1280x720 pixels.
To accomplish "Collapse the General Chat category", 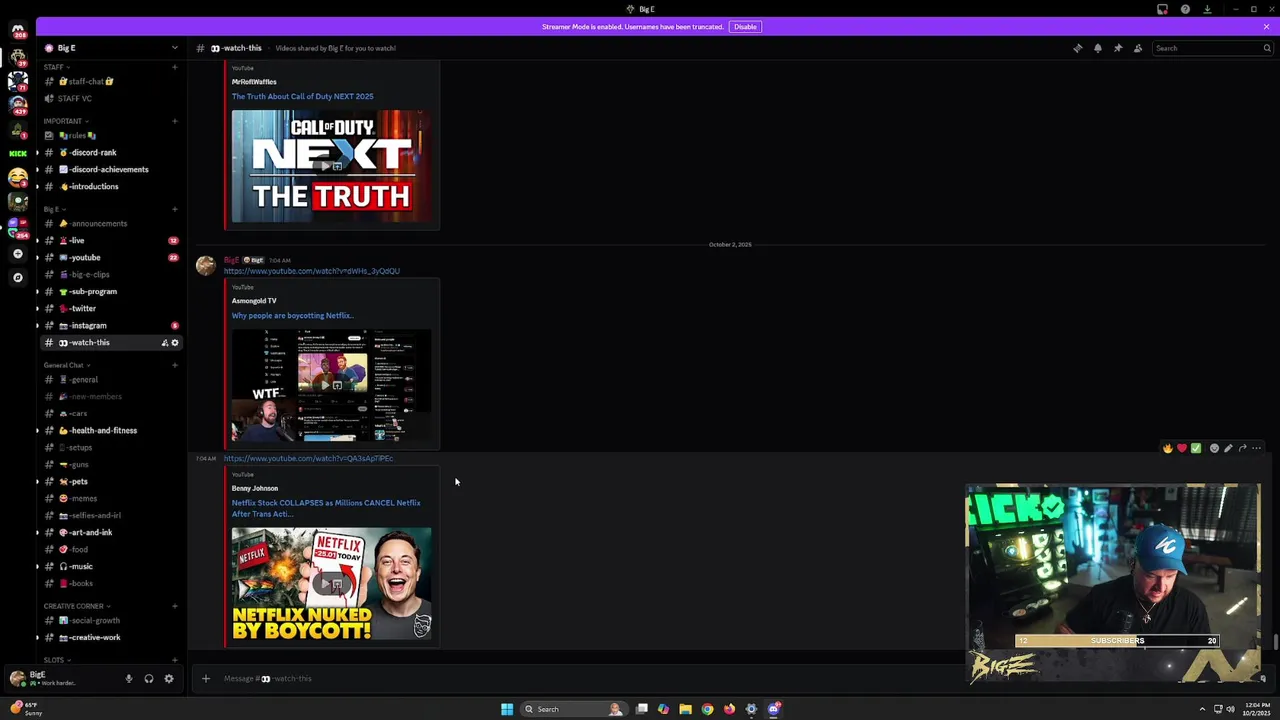I will click(66, 365).
